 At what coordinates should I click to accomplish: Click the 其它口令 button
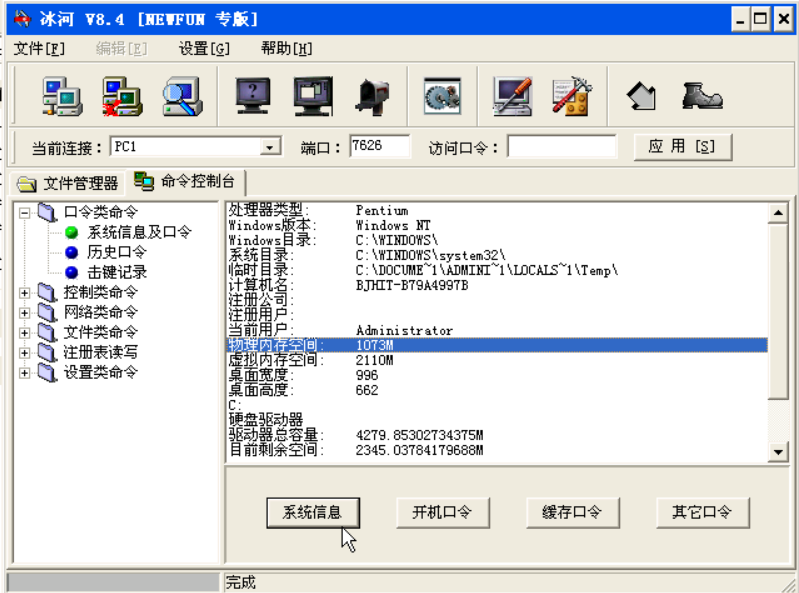(702, 513)
